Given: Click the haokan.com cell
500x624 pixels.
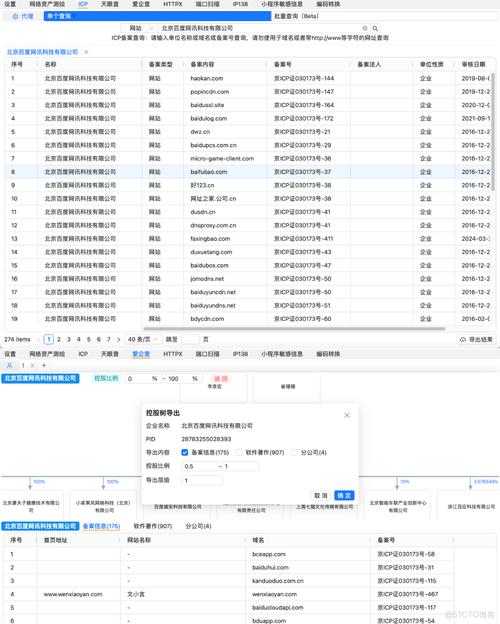Looking at the screenshot, I should click(x=207, y=78).
